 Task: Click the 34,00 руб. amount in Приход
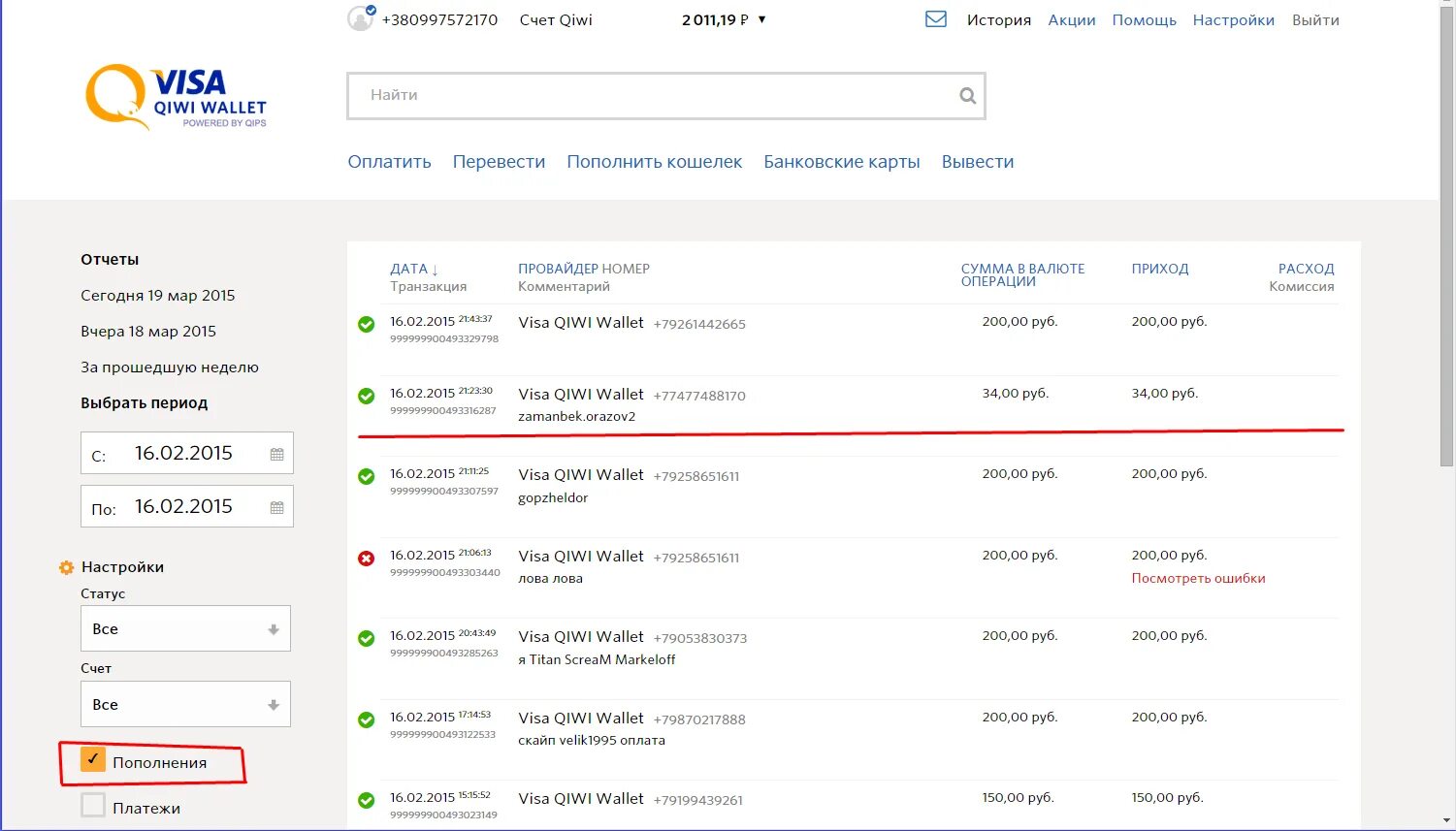coord(1164,394)
